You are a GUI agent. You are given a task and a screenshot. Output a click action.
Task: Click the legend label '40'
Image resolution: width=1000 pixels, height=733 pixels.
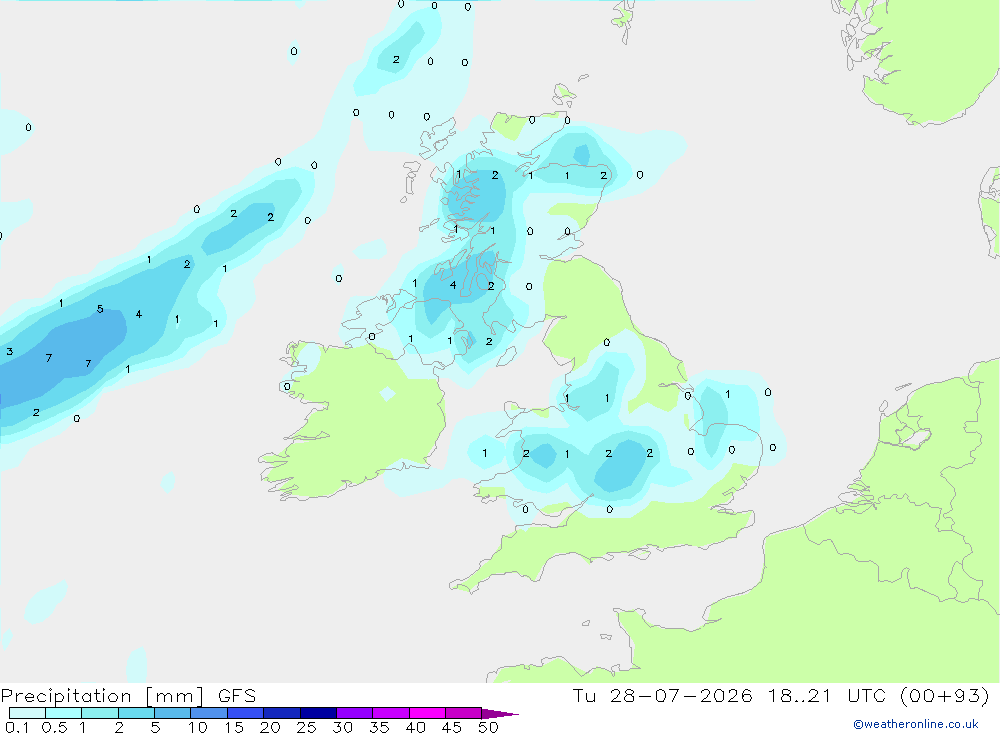[x=416, y=727]
